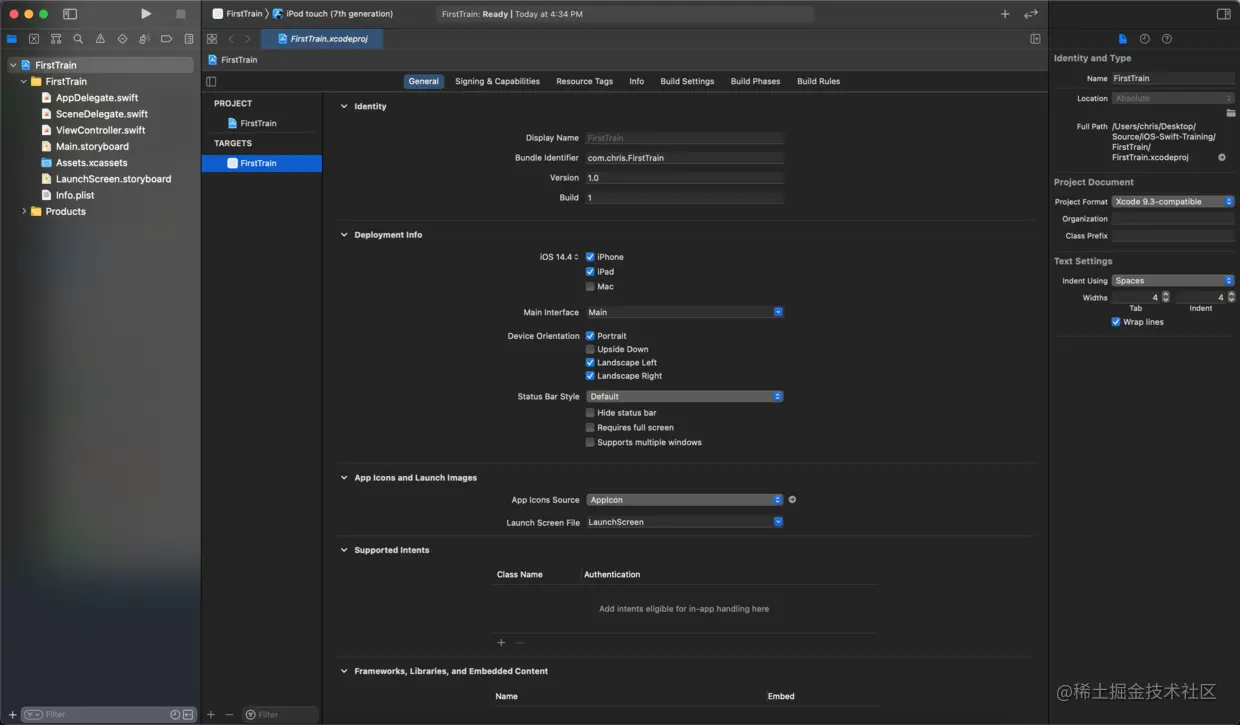The width and height of the screenshot is (1240, 725).
Task: Open the Debug navigator
Action: pos(144,39)
